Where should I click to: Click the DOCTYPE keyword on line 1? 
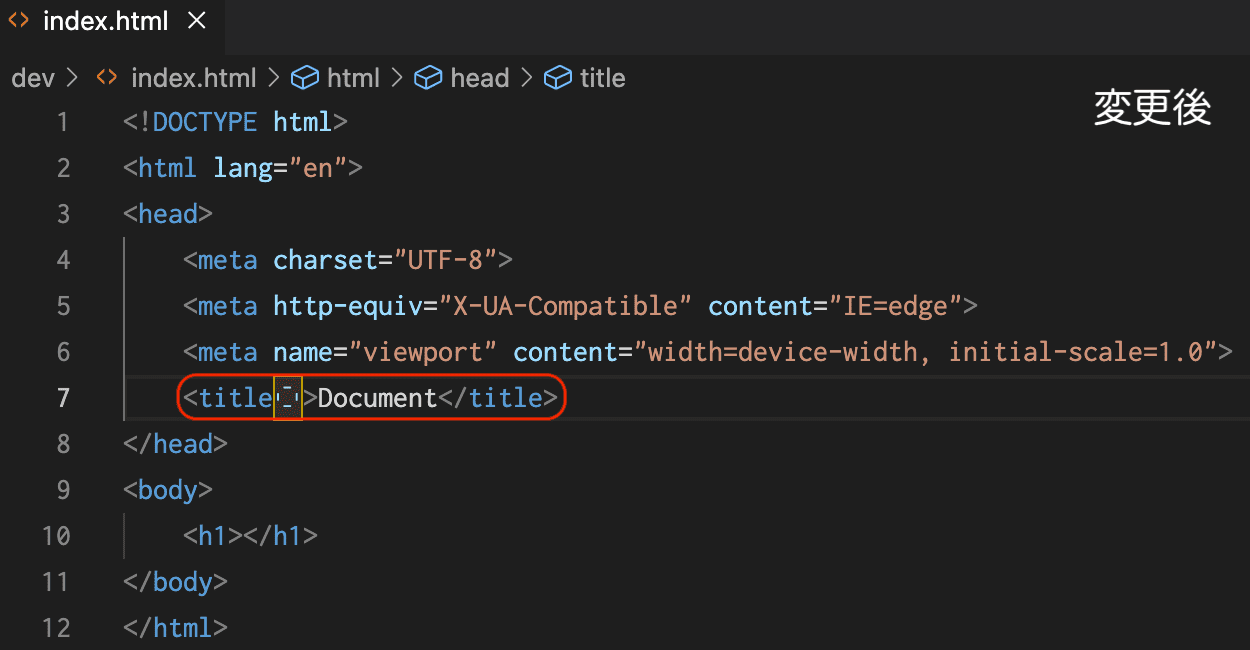(x=205, y=122)
